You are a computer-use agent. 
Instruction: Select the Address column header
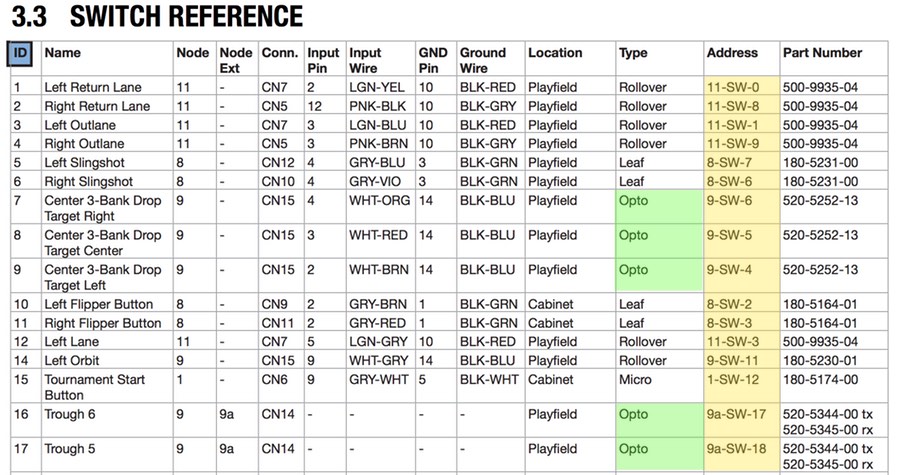click(x=732, y=53)
